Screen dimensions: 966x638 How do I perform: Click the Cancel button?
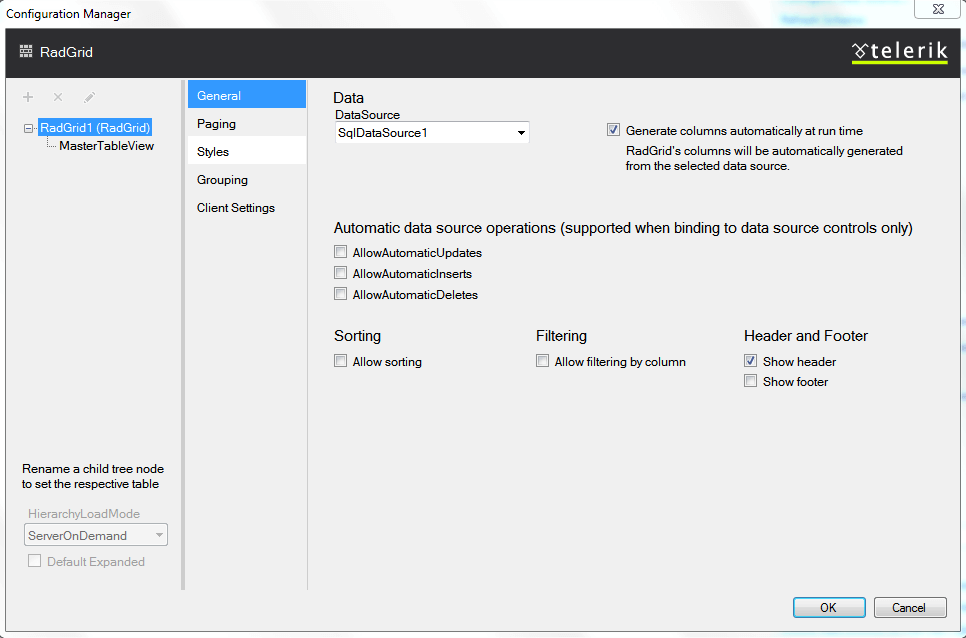pos(909,607)
